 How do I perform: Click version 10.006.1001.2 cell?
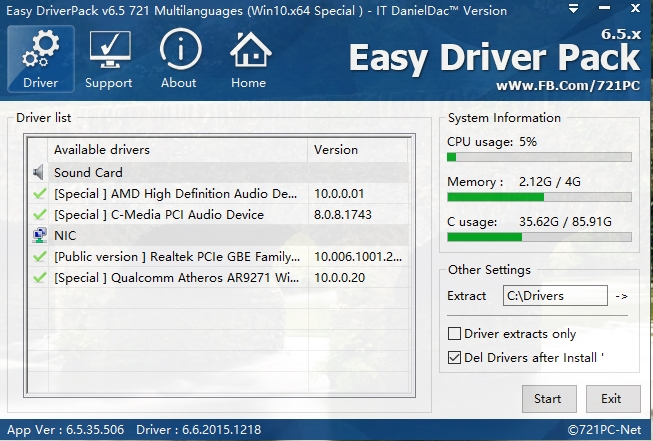358,257
